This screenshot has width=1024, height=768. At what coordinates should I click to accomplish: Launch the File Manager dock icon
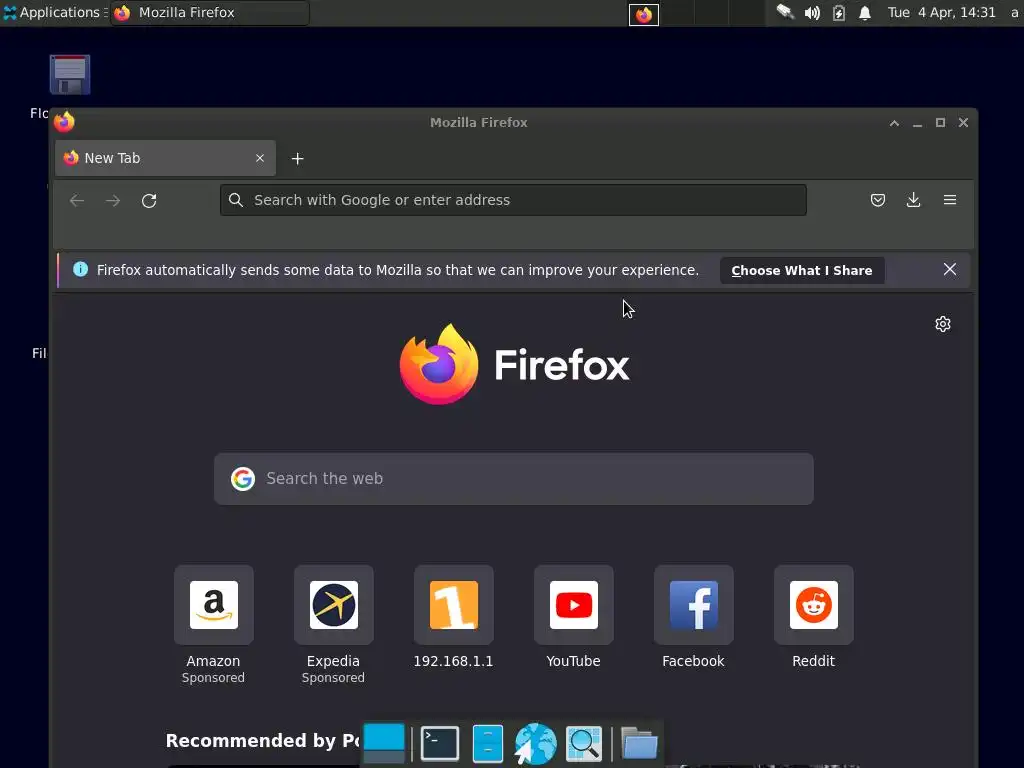[487, 744]
